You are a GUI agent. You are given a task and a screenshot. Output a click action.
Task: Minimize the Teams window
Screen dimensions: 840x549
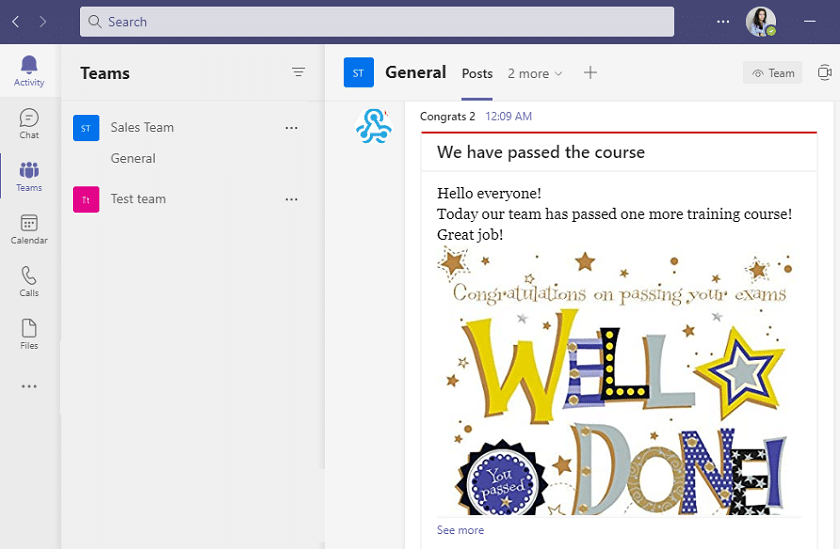pyautogui.click(x=809, y=21)
